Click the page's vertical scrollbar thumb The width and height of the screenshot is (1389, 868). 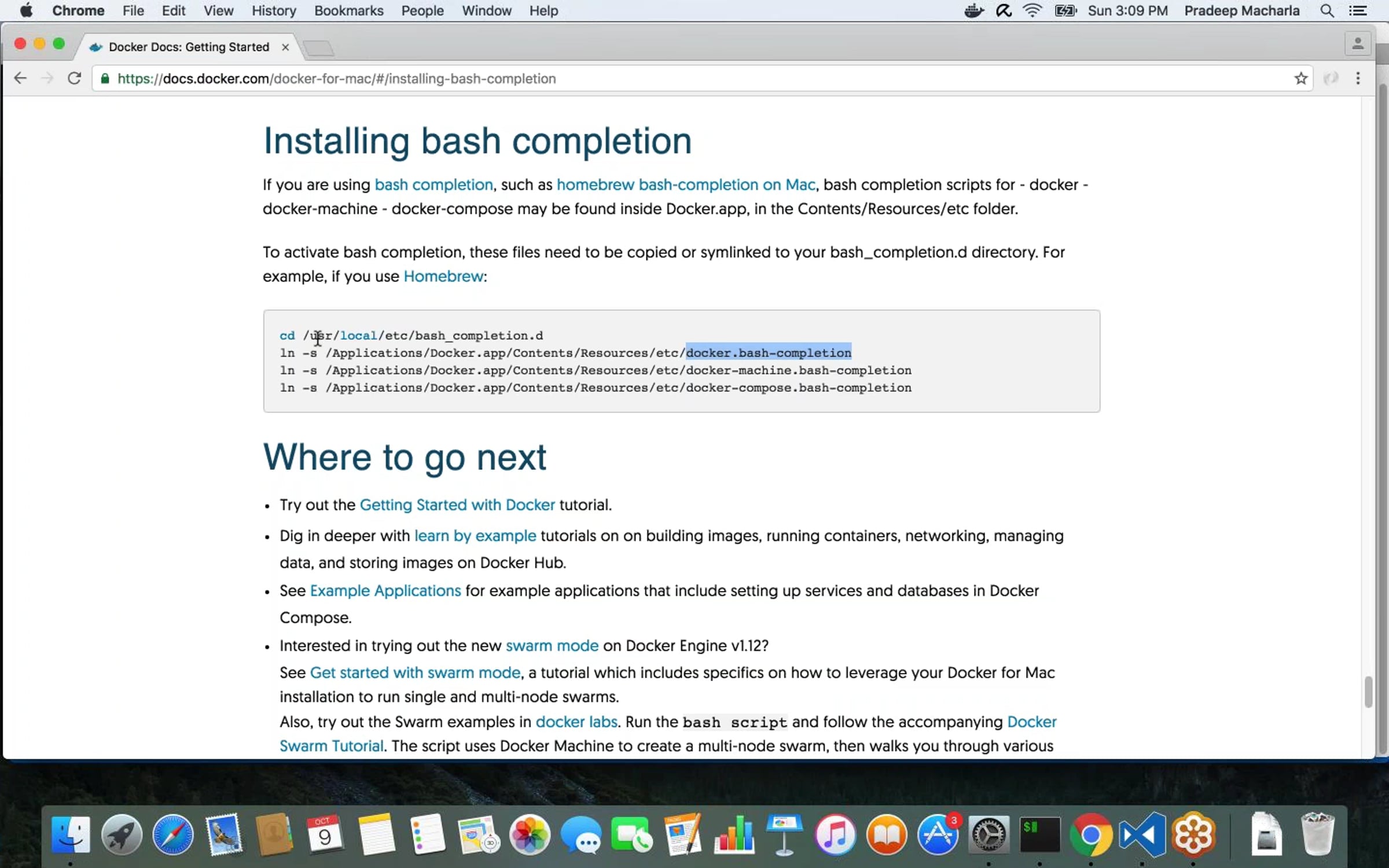pos(1368,692)
